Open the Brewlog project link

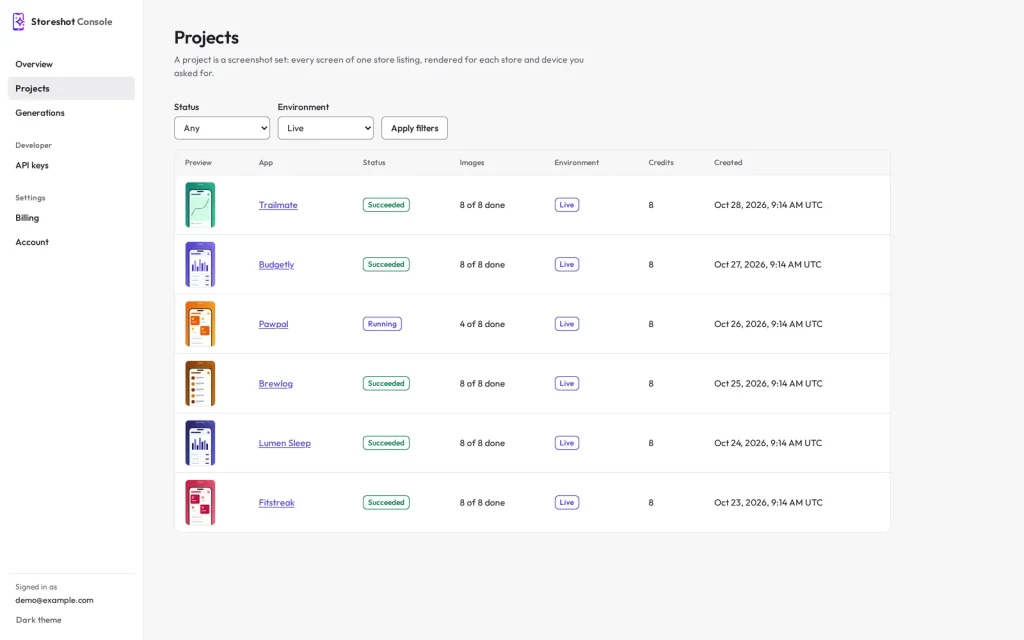coord(276,383)
